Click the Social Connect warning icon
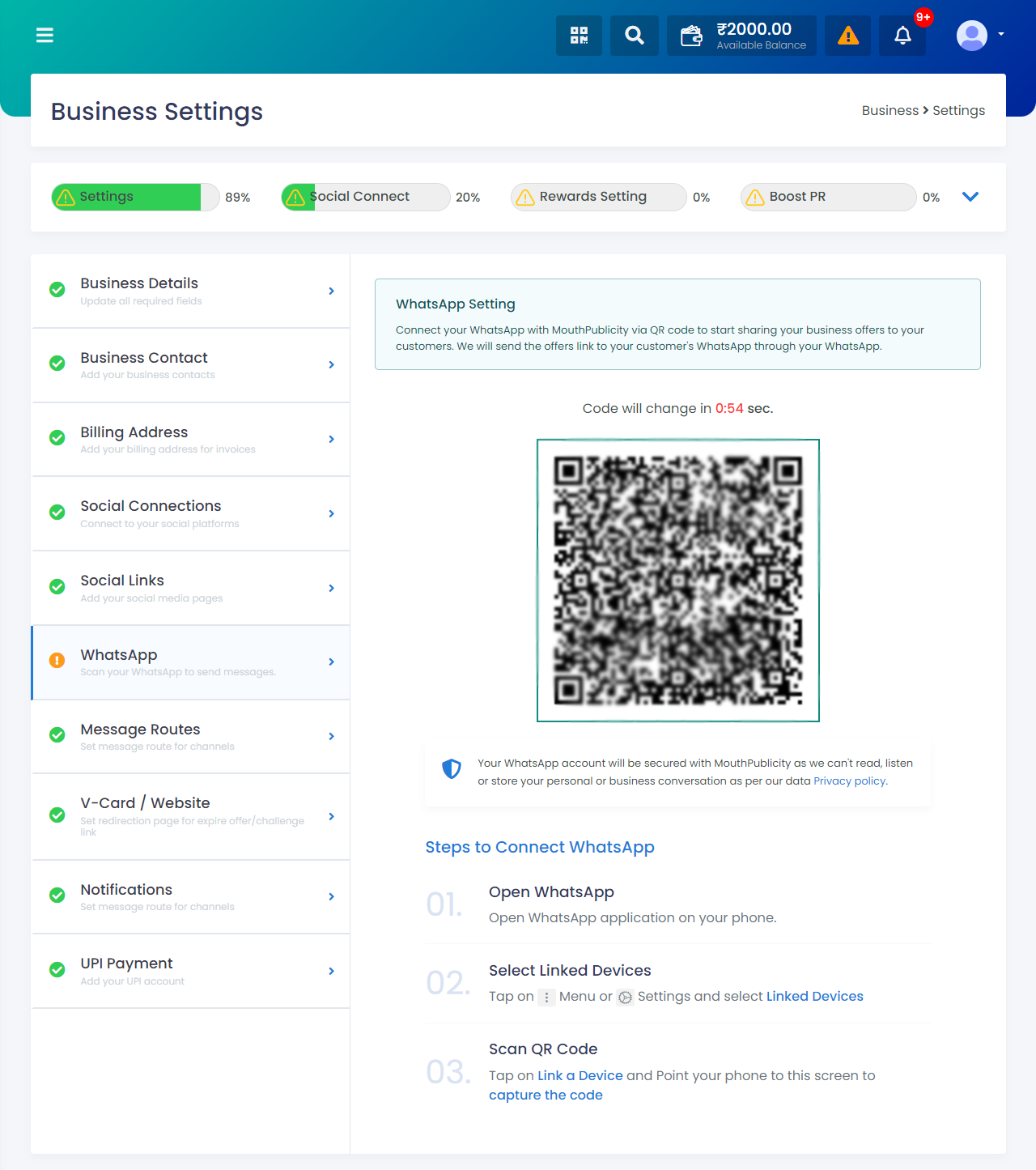 pos(295,198)
